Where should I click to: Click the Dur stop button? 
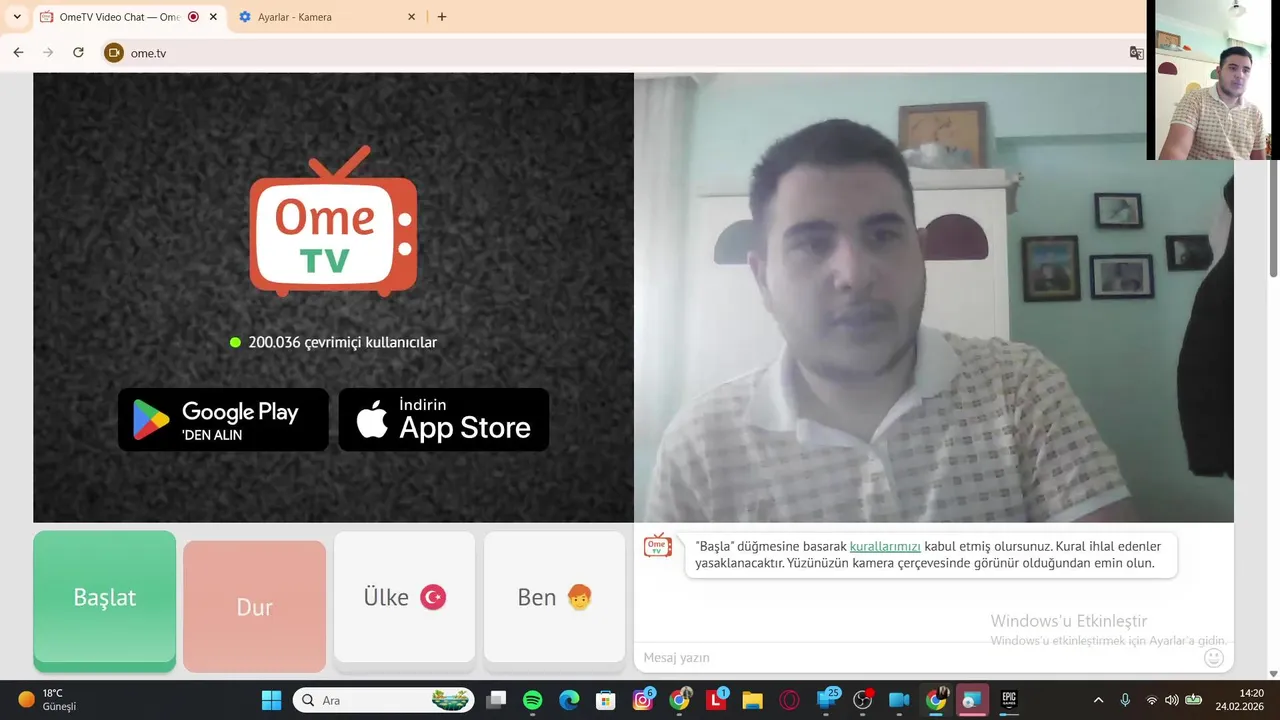[254, 607]
